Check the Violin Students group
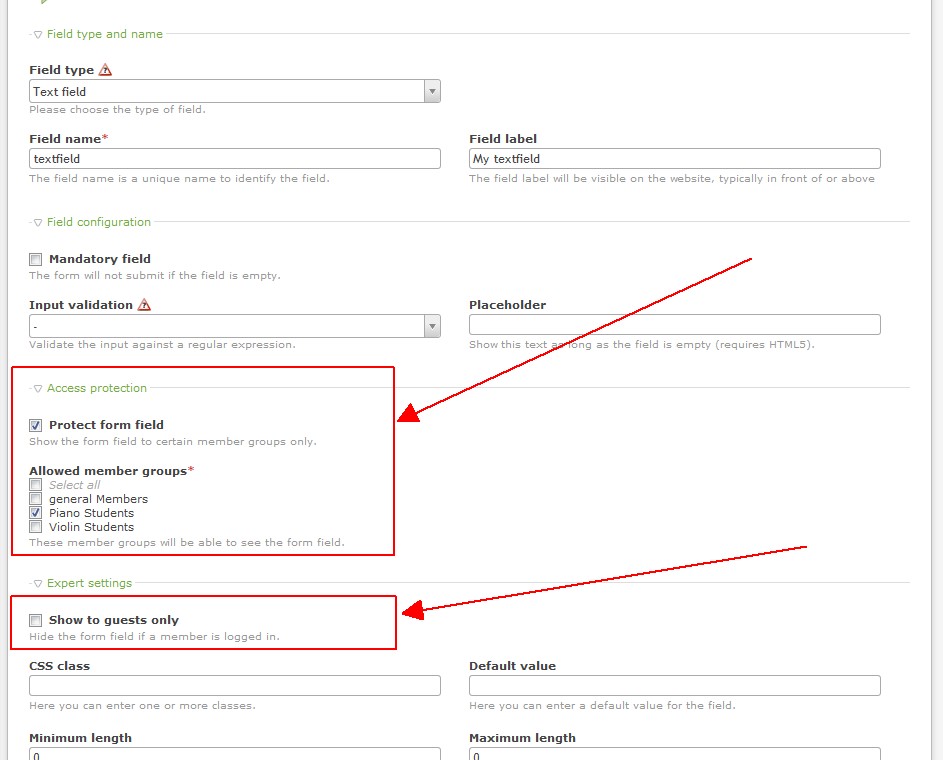 click(x=36, y=527)
